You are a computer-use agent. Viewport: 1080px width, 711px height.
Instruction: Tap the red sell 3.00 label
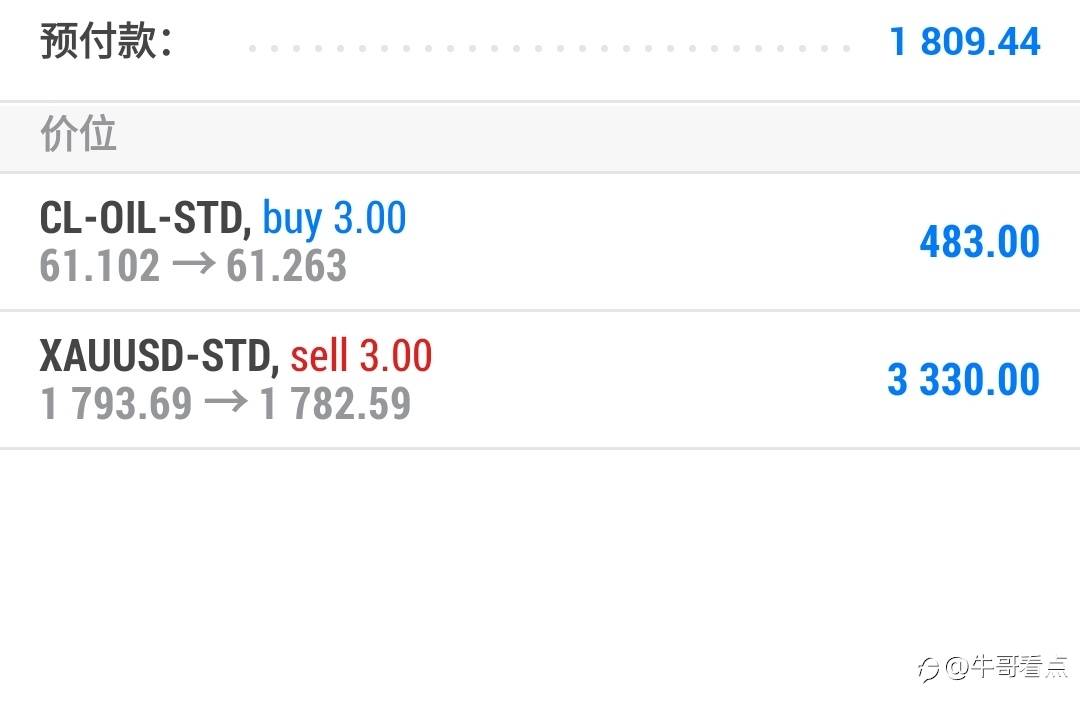[361, 355]
